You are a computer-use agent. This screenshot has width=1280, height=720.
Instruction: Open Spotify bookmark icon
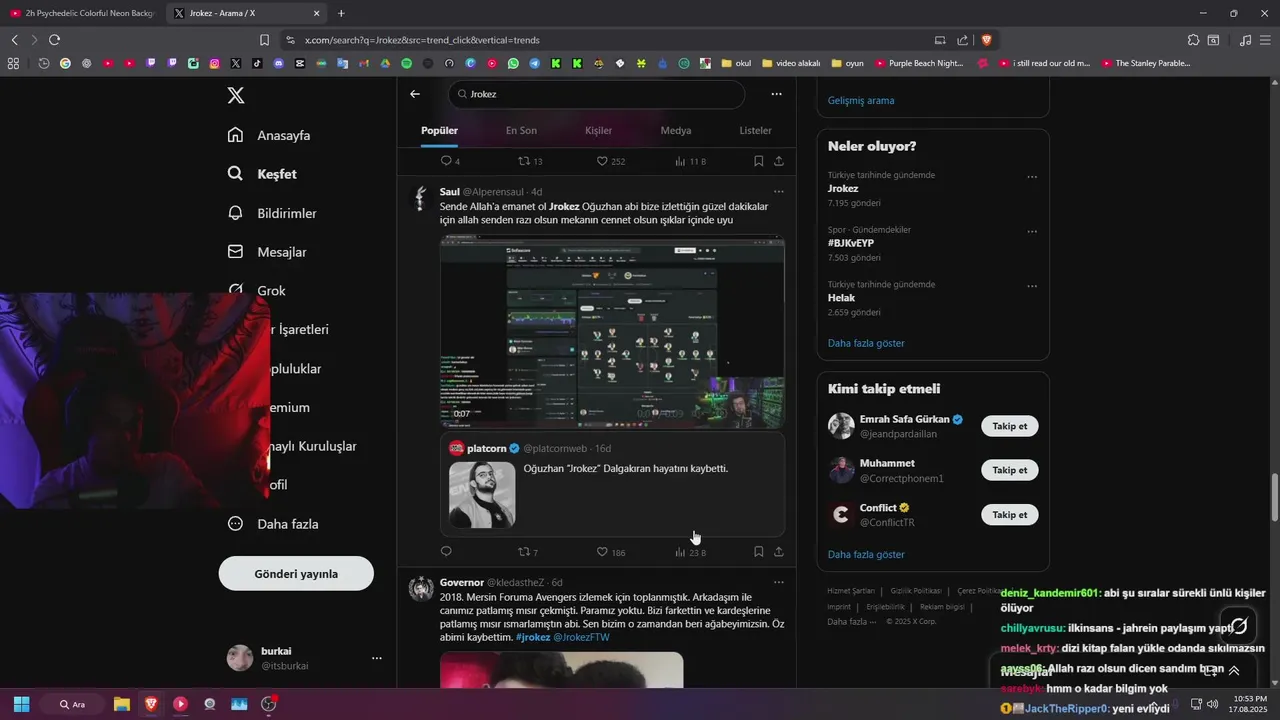407,63
